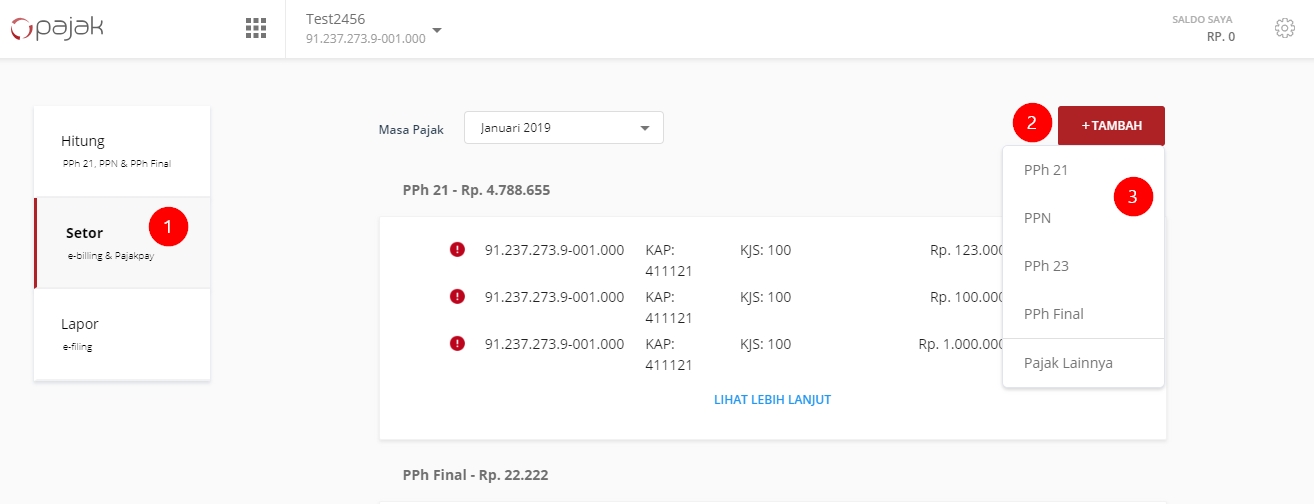Image resolution: width=1314 pixels, height=504 pixels.
Task: Click the PPh 21 - Rp. 4.788.655 heading
Action: click(x=476, y=189)
